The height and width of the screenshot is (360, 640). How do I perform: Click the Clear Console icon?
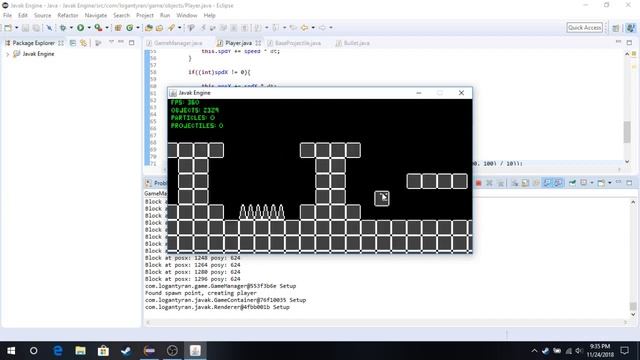[x=515, y=183]
